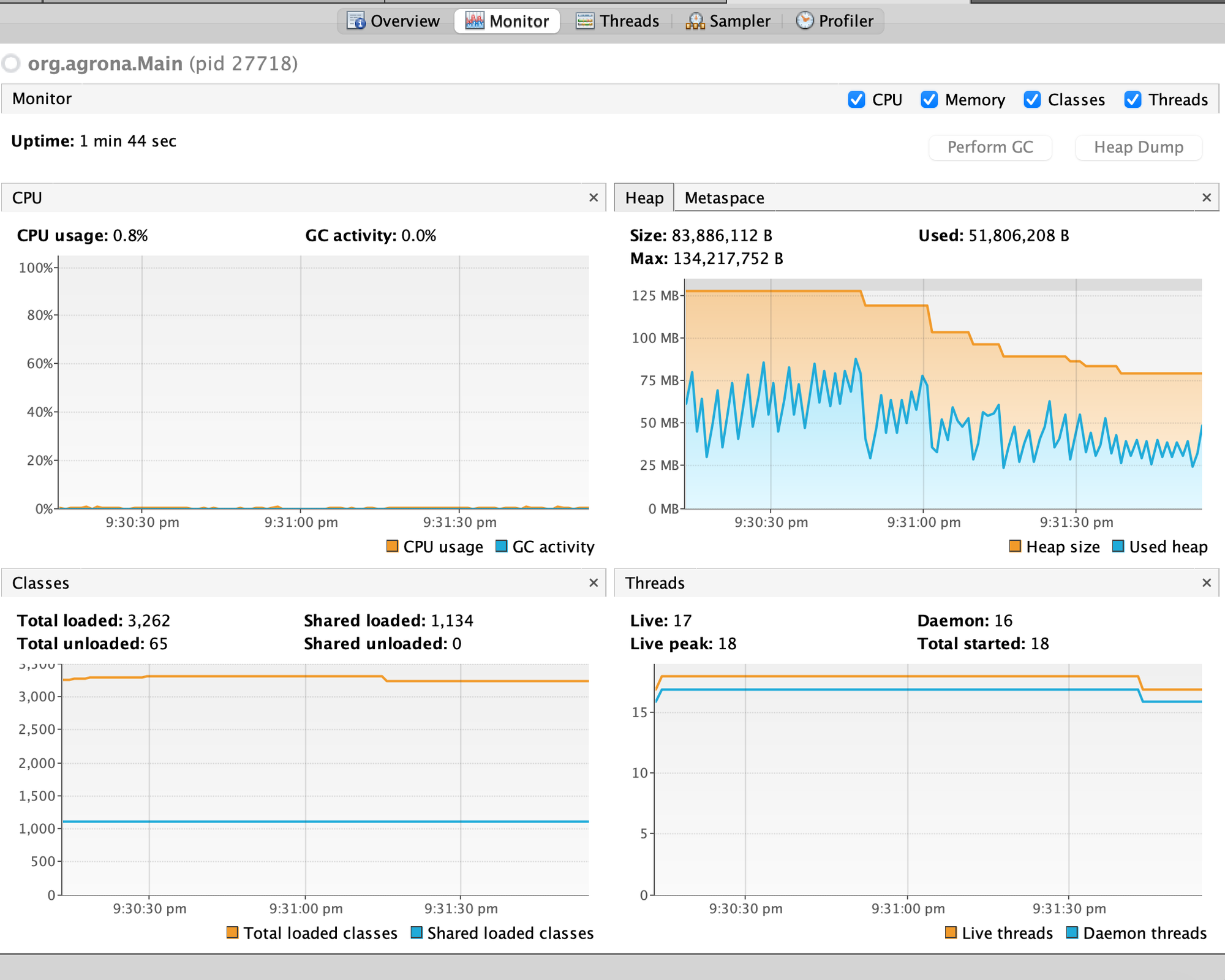The width and height of the screenshot is (1225, 980).
Task: Switch to the Overview tab
Action: [x=393, y=21]
